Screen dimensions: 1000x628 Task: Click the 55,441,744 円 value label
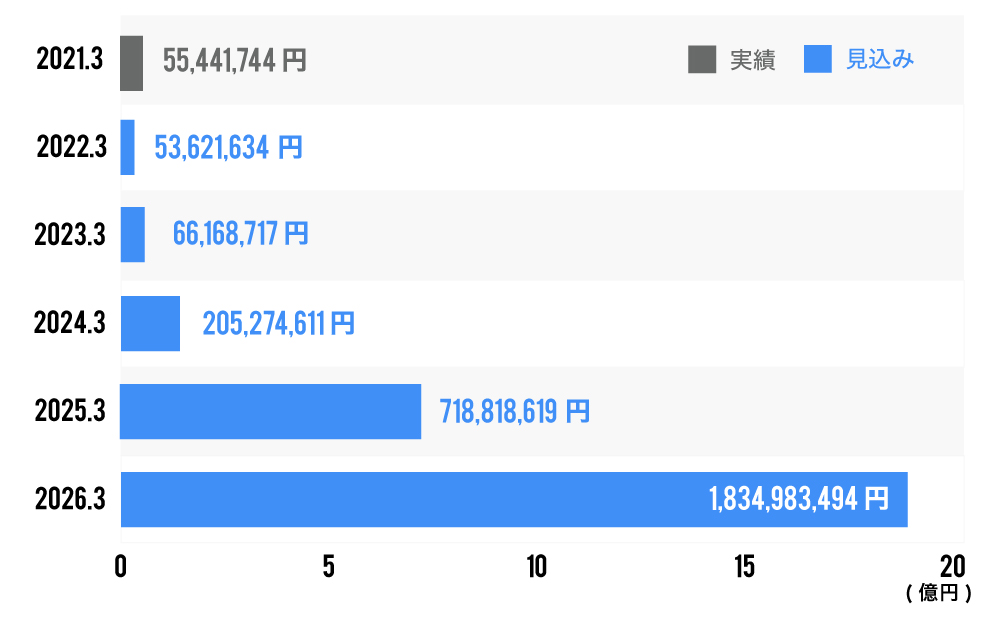[x=234, y=62]
